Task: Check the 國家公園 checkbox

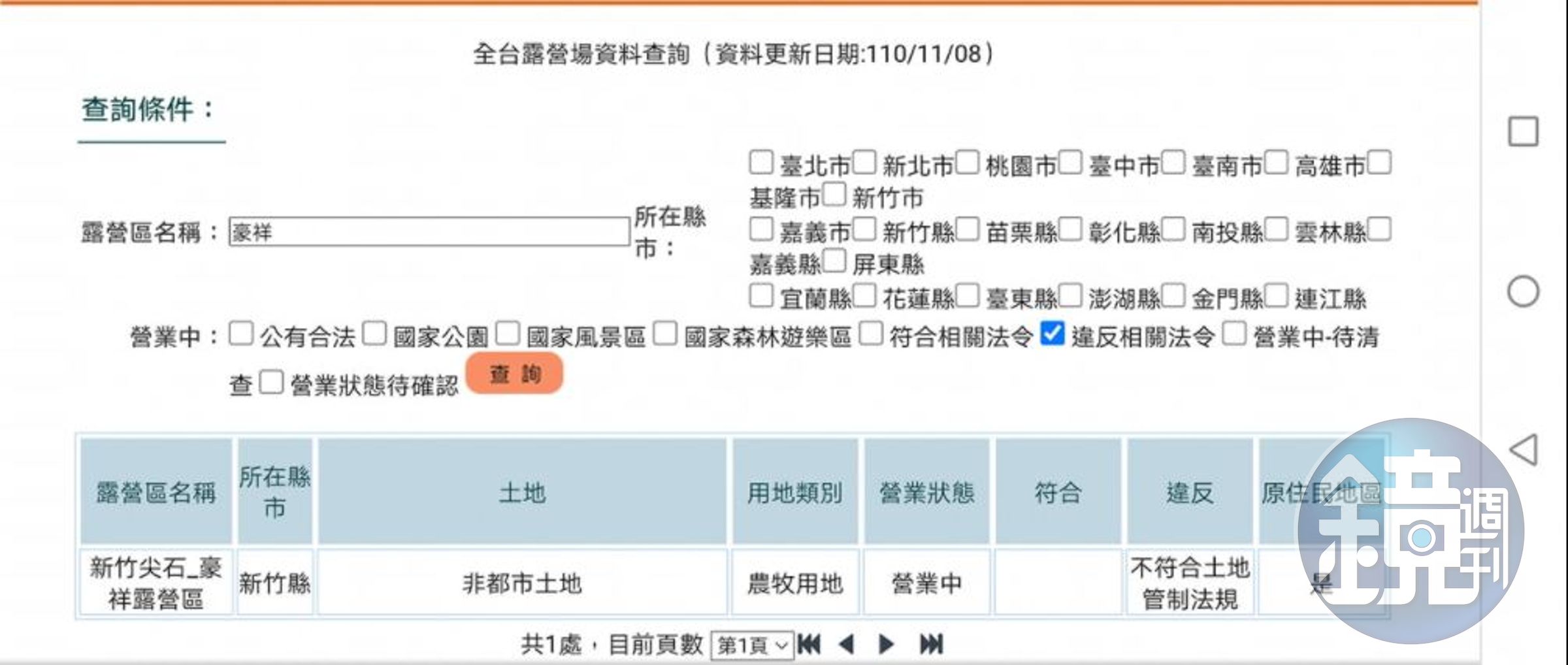Action: (375, 333)
